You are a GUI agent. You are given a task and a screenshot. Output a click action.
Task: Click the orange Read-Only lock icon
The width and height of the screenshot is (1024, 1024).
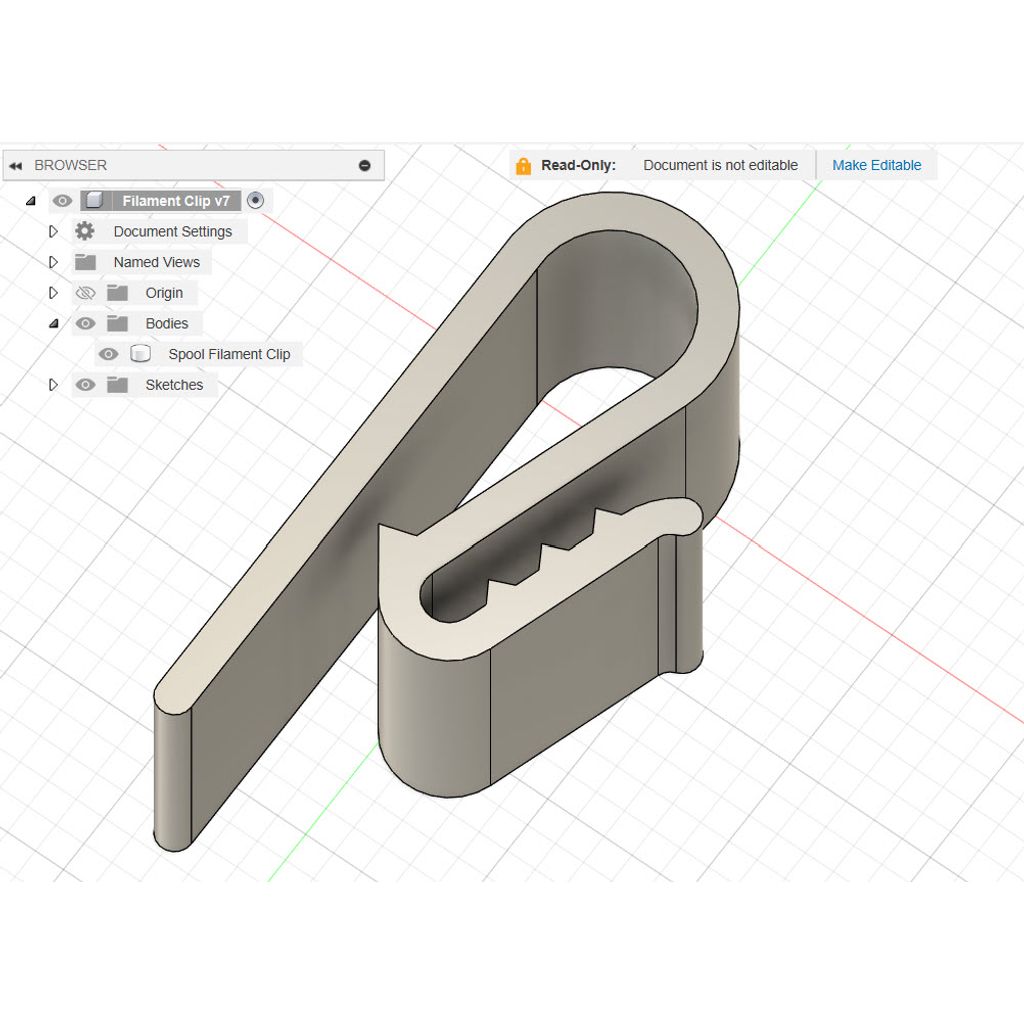click(x=523, y=166)
